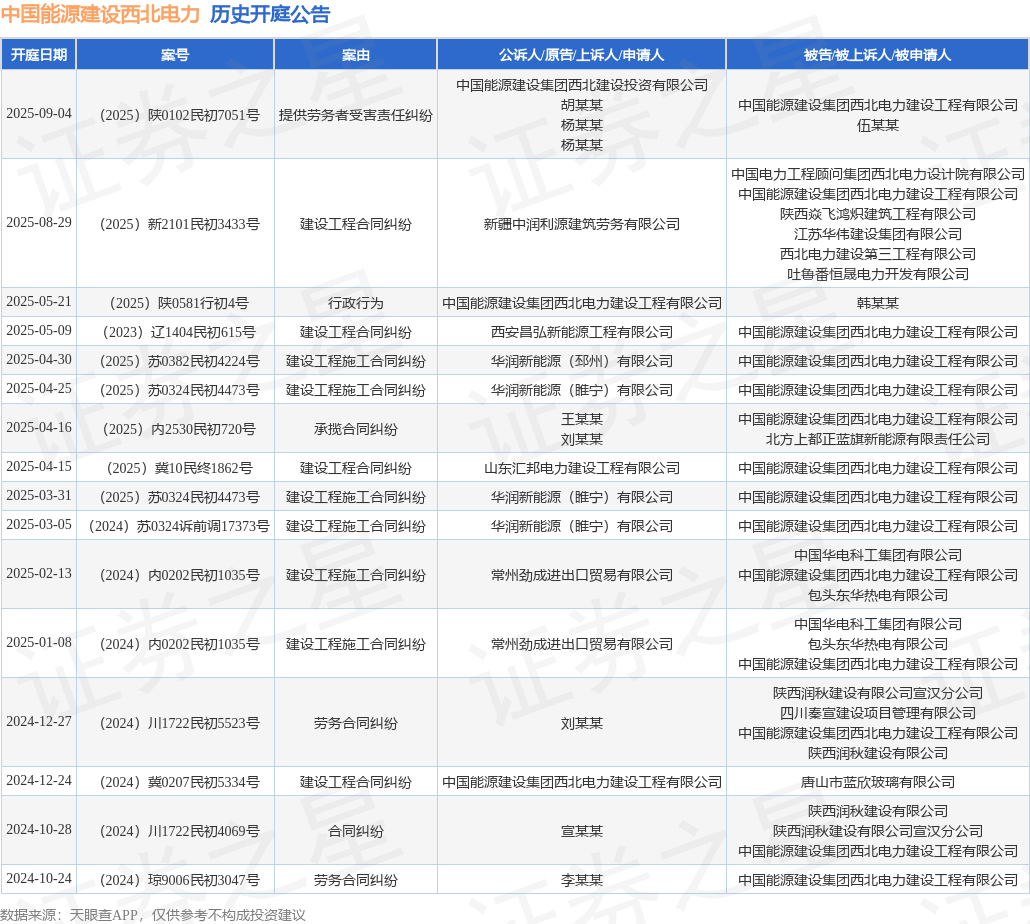This screenshot has width=1030, height=924.
Task: Click plaintiff 中国能源建设集团西北建设投资有限公司
Action: [581, 85]
